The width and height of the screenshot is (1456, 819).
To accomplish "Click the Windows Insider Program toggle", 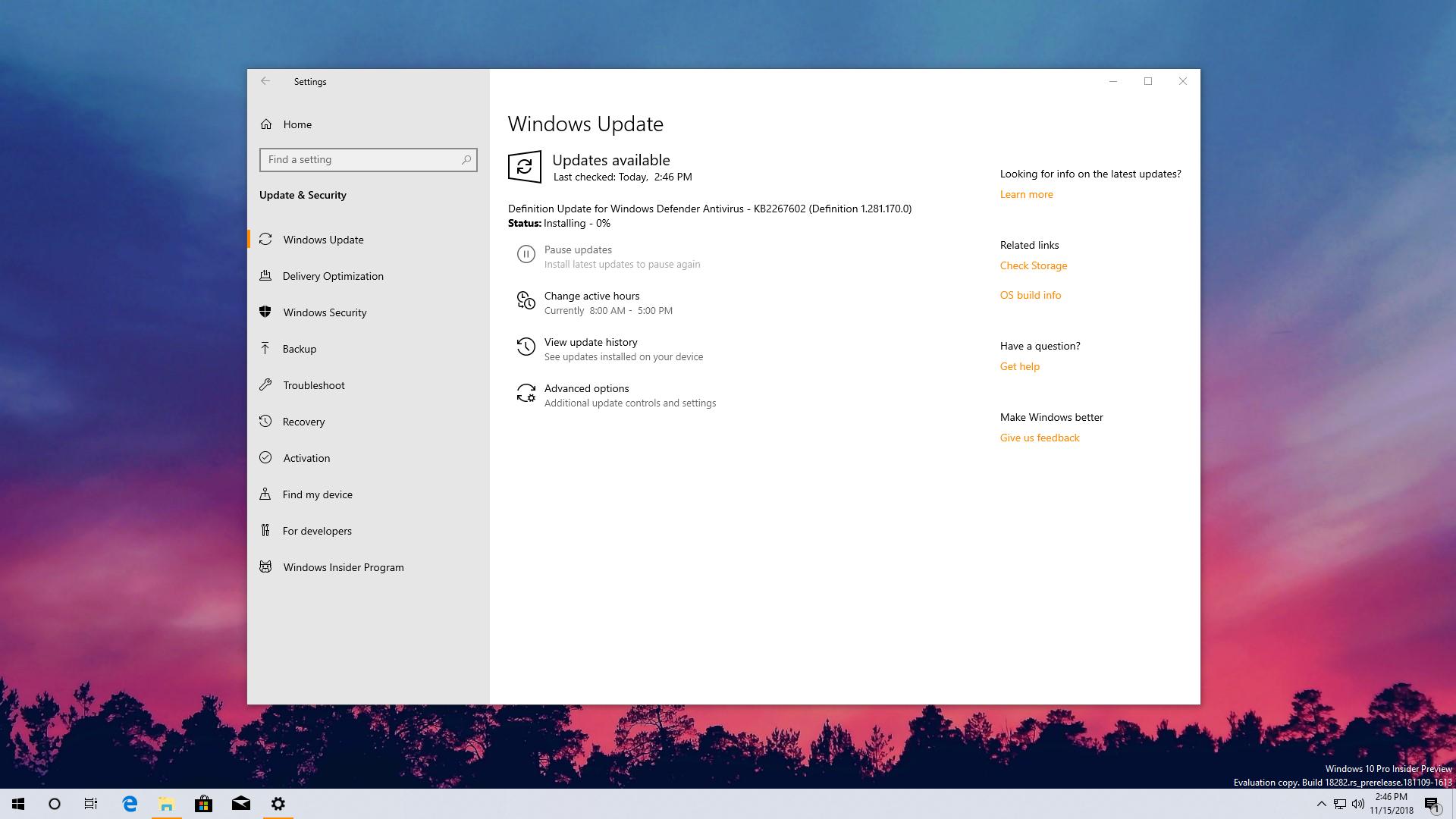I will click(343, 567).
